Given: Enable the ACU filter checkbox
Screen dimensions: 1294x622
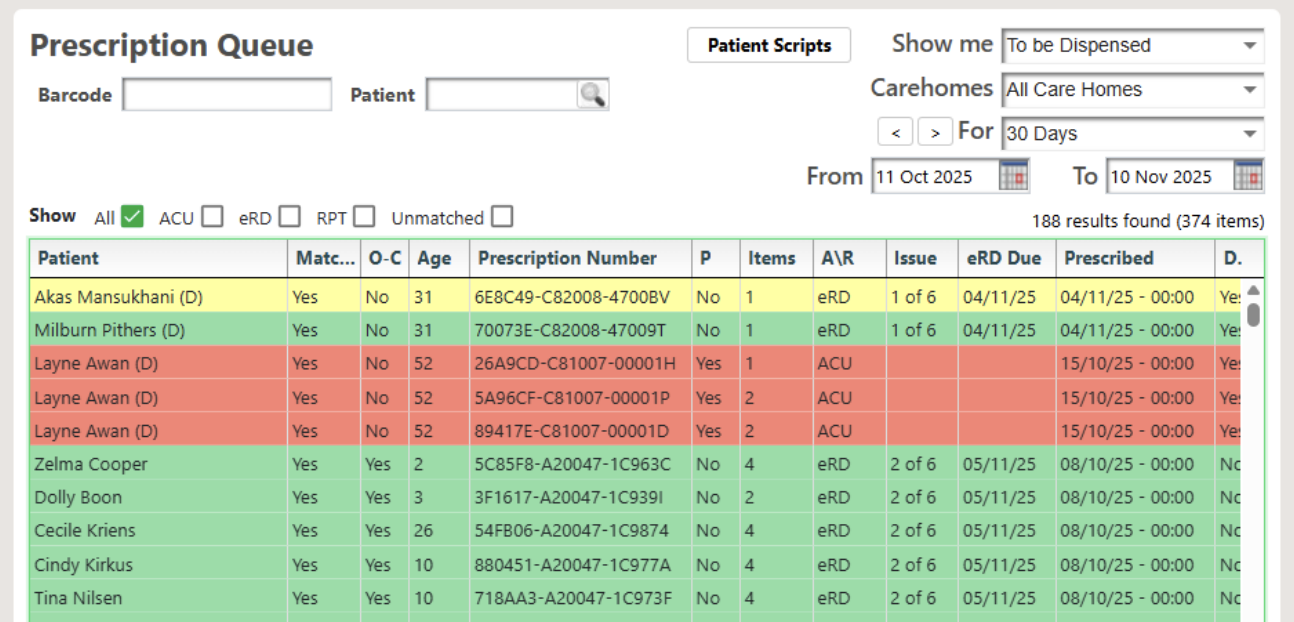Looking at the screenshot, I should click(x=211, y=217).
